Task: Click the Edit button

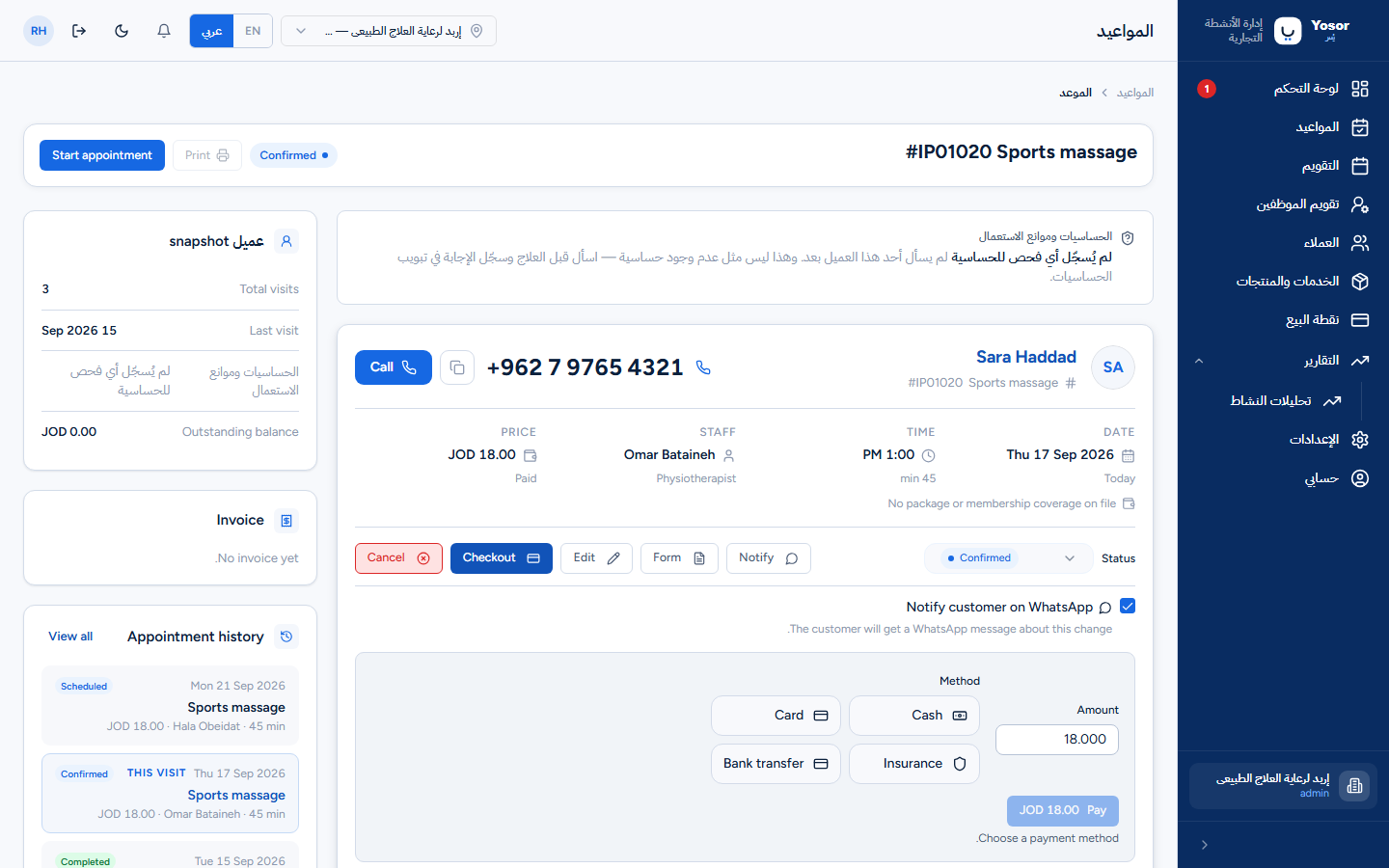Action: coord(596,558)
